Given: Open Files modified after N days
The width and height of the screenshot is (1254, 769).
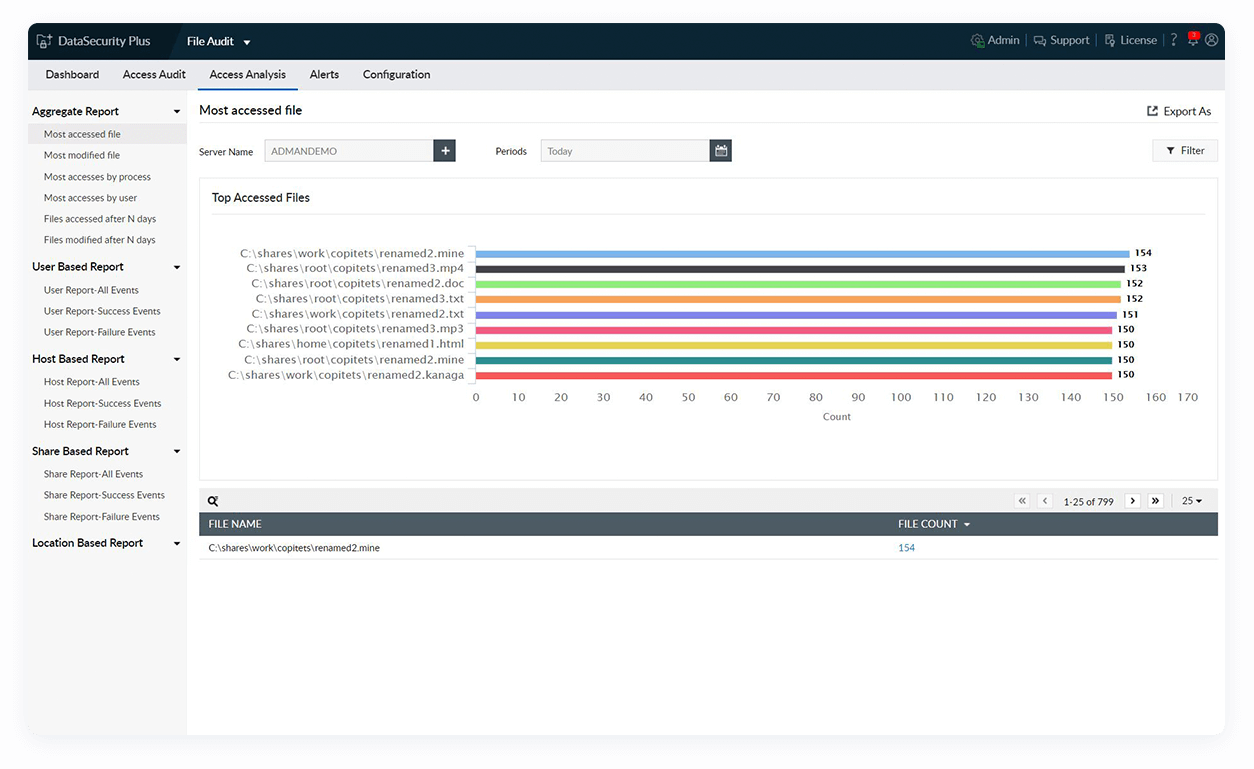Looking at the screenshot, I should [x=100, y=240].
